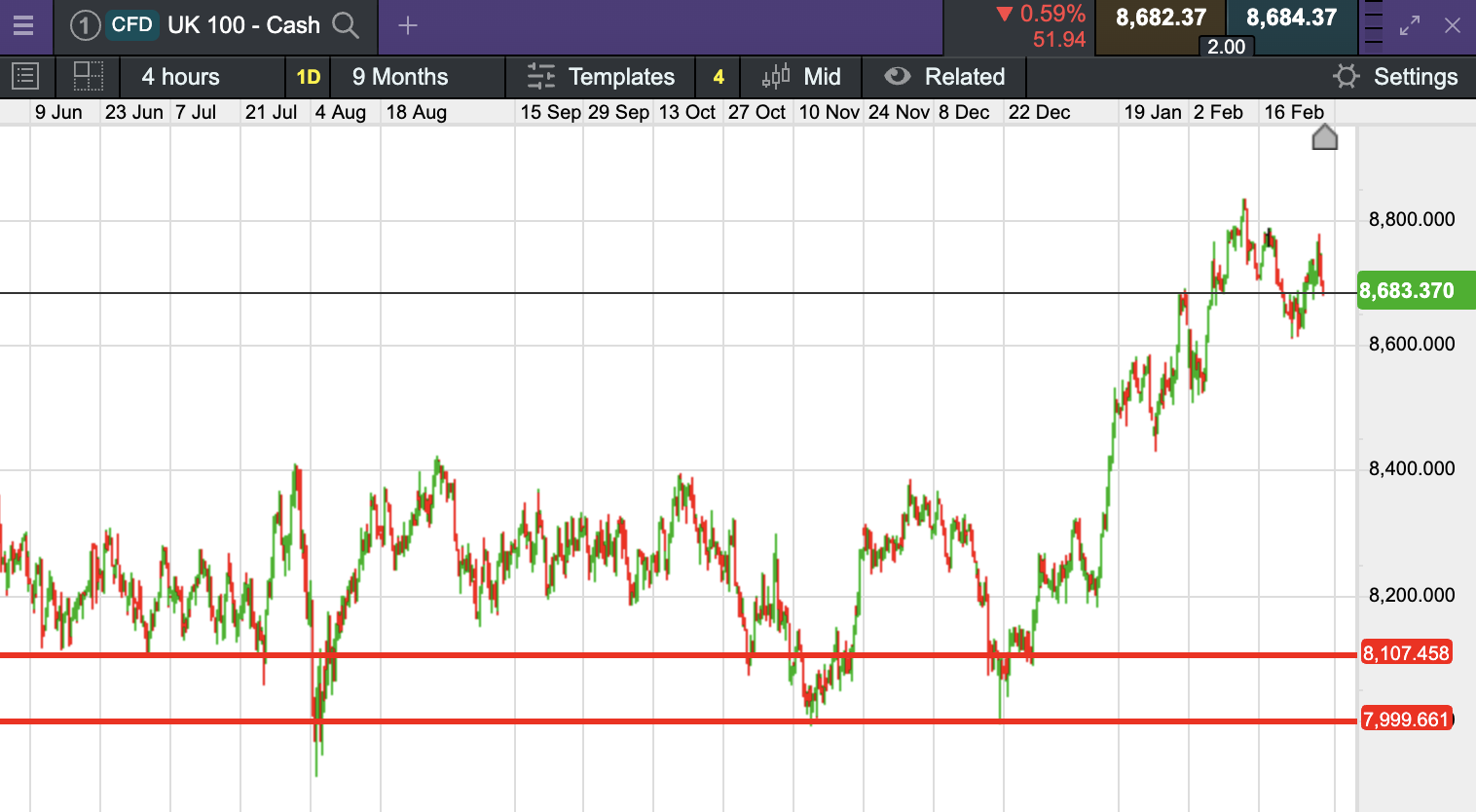1476x812 pixels.
Task: Click the 18 Aug date label
Action: point(417,112)
